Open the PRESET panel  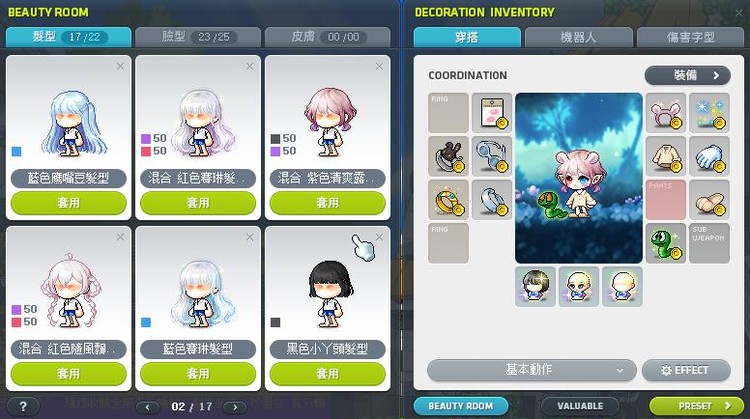(x=696, y=406)
